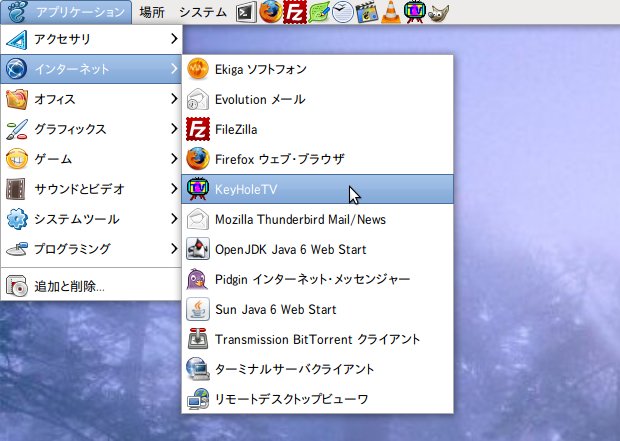Expand the プログラミング submenu arrow
This screenshot has width=620, height=441.
coord(174,249)
